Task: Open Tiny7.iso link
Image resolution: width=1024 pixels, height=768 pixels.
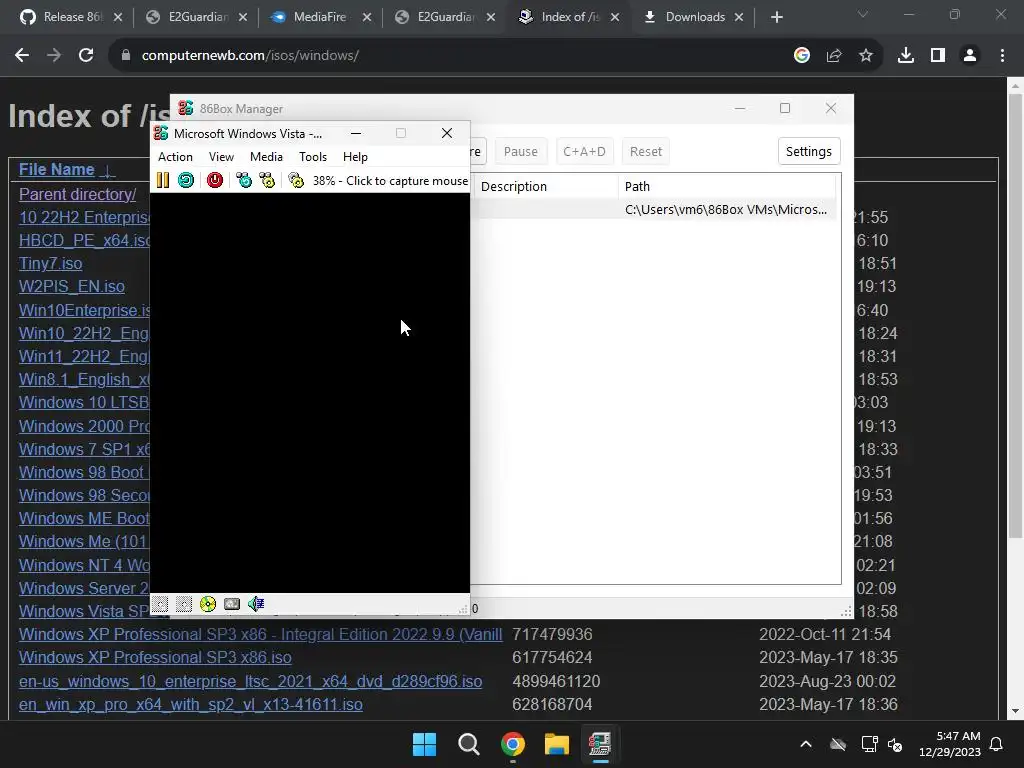Action: (50, 263)
